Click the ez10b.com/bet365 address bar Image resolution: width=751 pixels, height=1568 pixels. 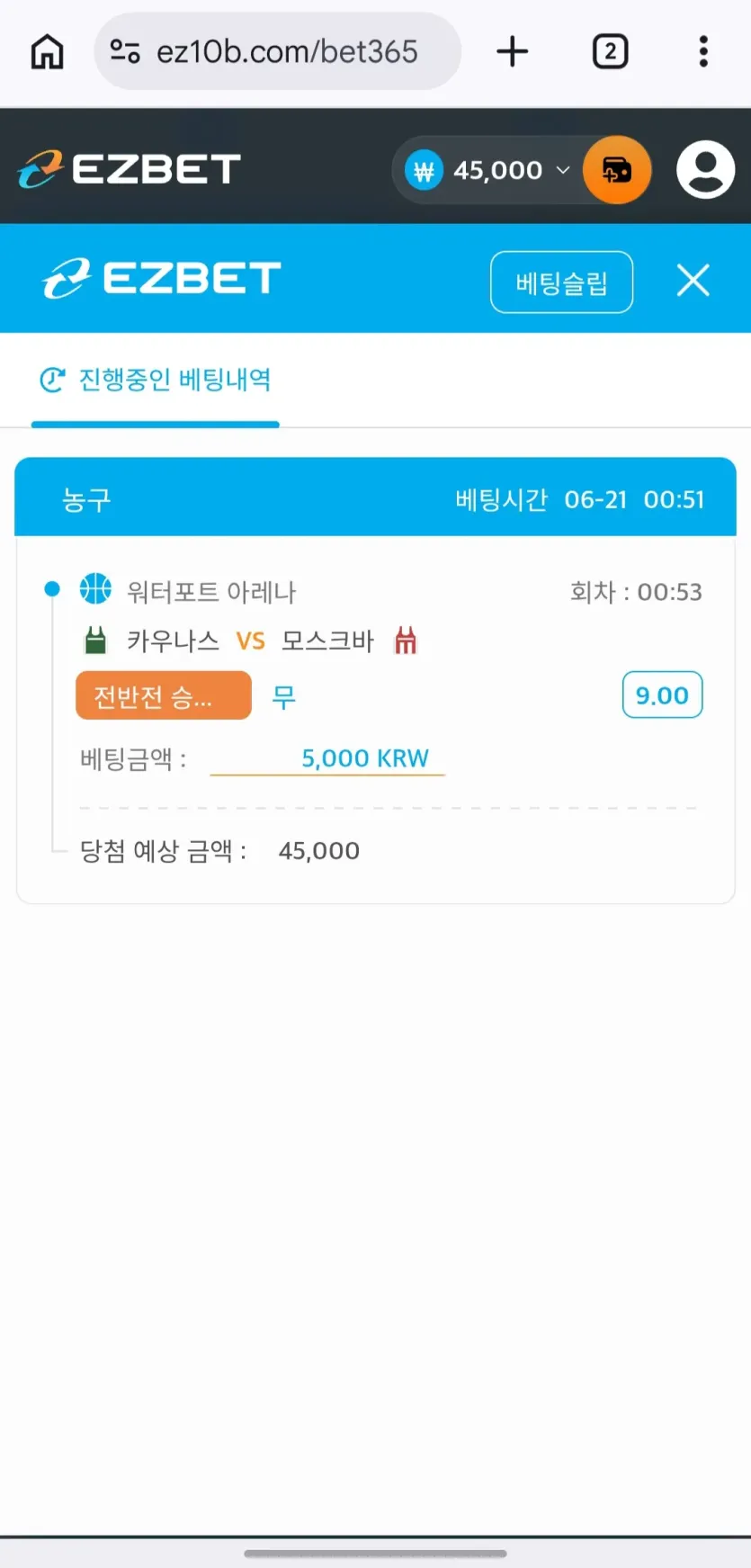point(278,51)
